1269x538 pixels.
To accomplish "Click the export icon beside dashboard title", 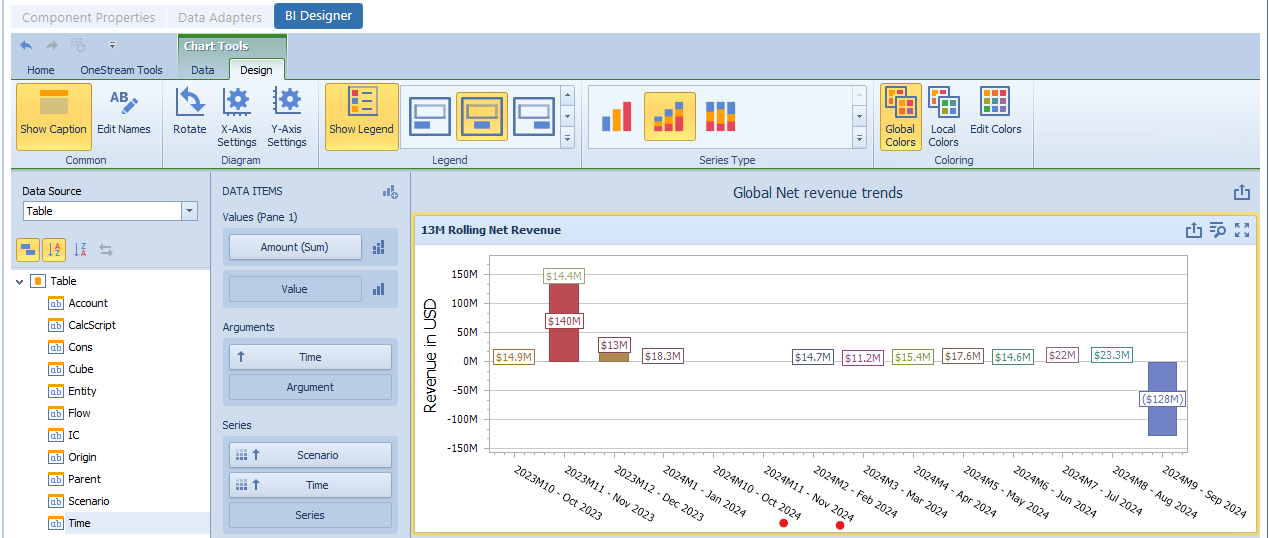I will click(1242, 193).
